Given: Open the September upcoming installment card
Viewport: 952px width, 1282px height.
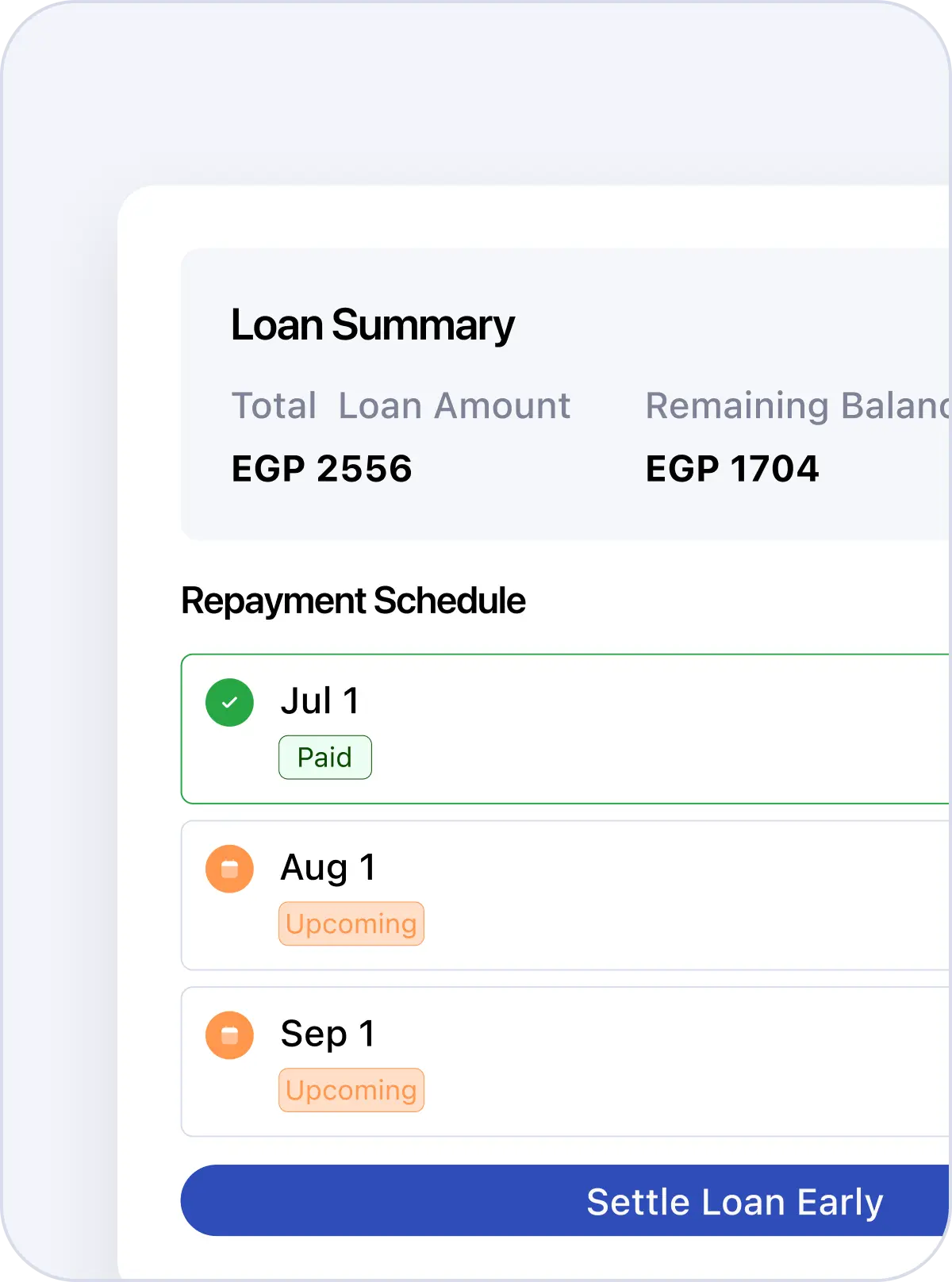Looking at the screenshot, I should [x=635, y=1062].
